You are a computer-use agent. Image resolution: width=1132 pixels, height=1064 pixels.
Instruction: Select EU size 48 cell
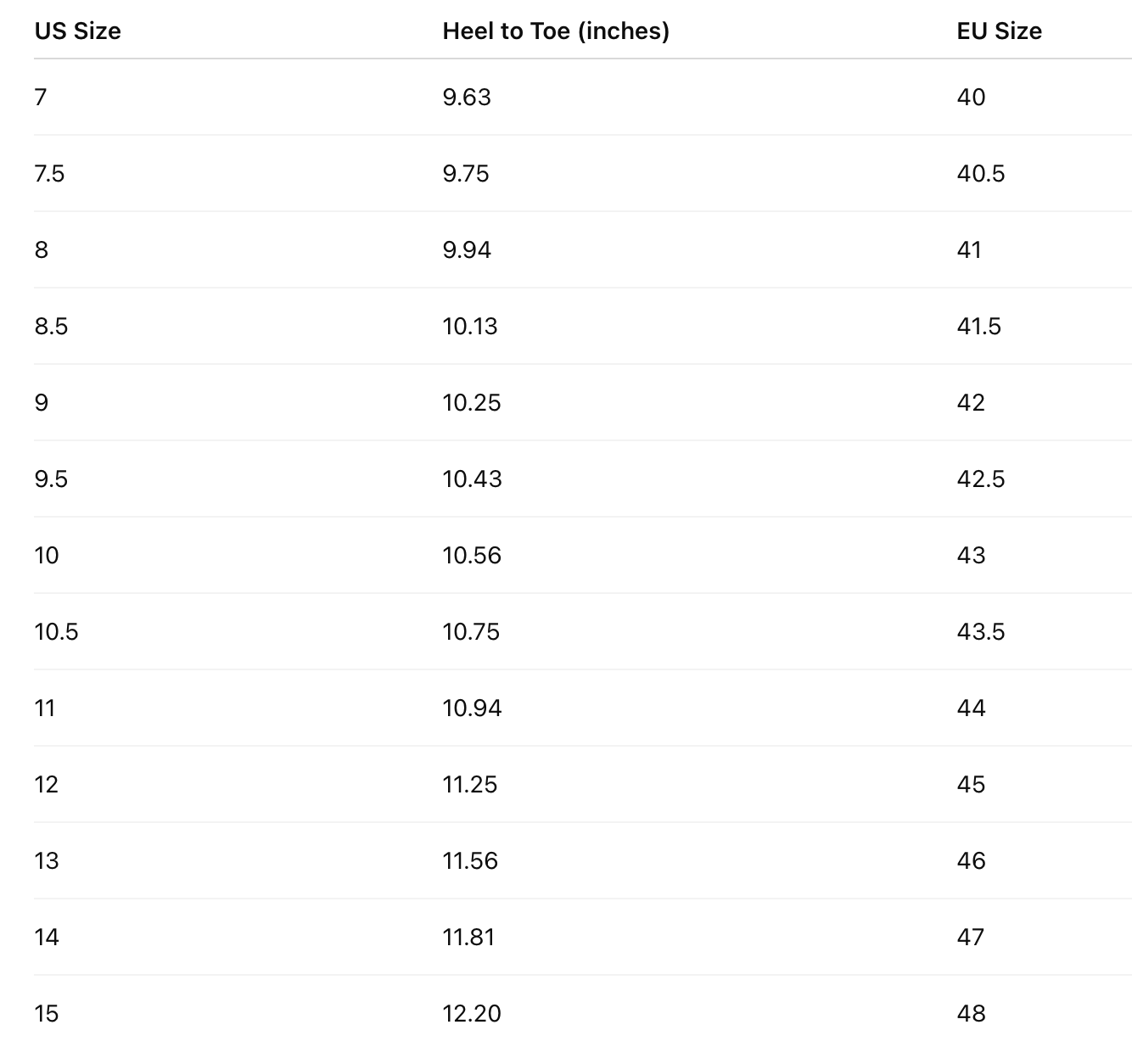pos(971,1014)
